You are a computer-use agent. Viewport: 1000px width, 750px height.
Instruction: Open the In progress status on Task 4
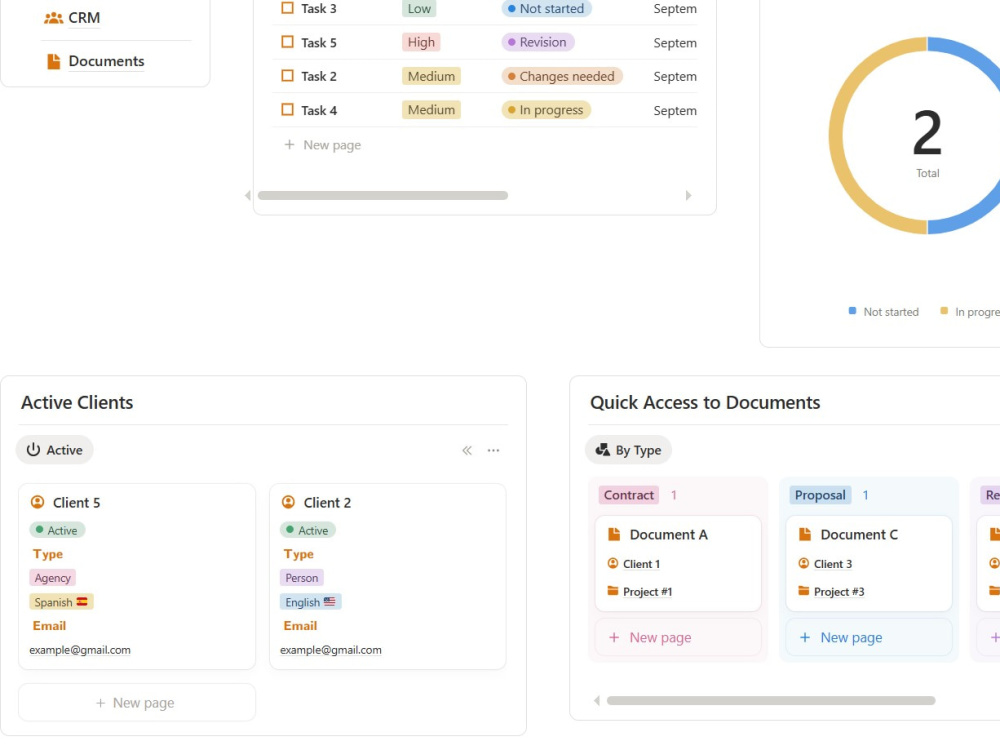tap(547, 110)
